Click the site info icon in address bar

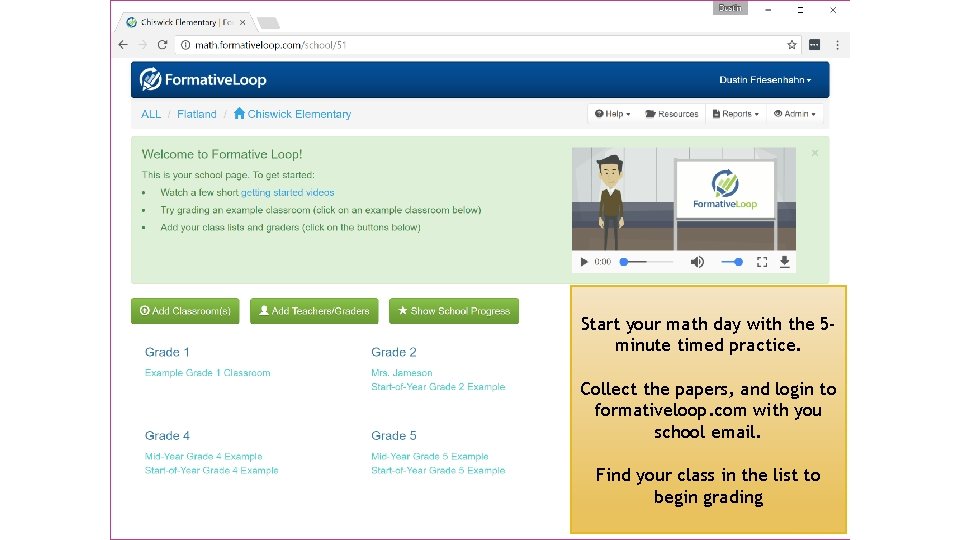[186, 45]
